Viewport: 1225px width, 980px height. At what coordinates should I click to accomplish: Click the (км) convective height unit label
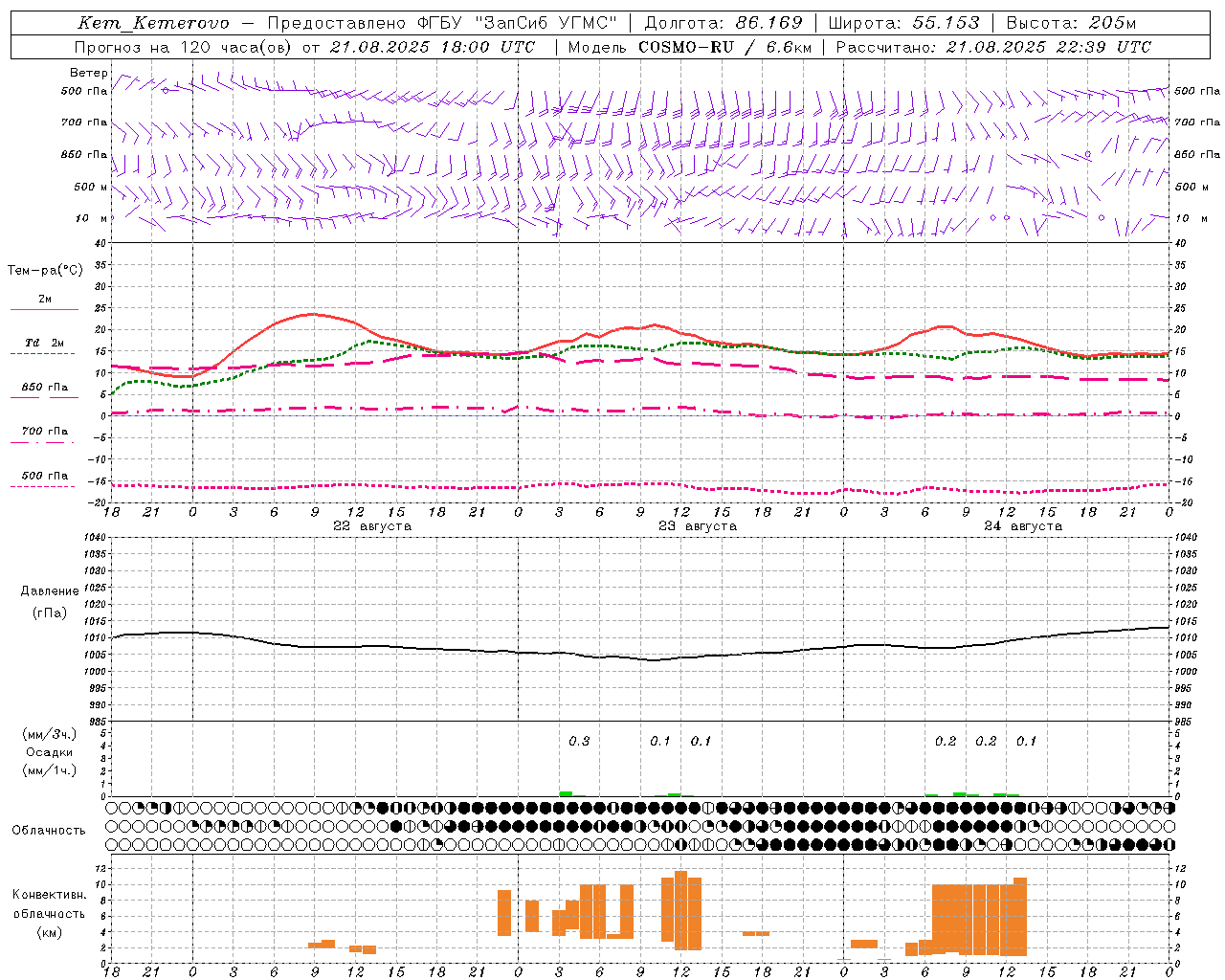pos(50,932)
